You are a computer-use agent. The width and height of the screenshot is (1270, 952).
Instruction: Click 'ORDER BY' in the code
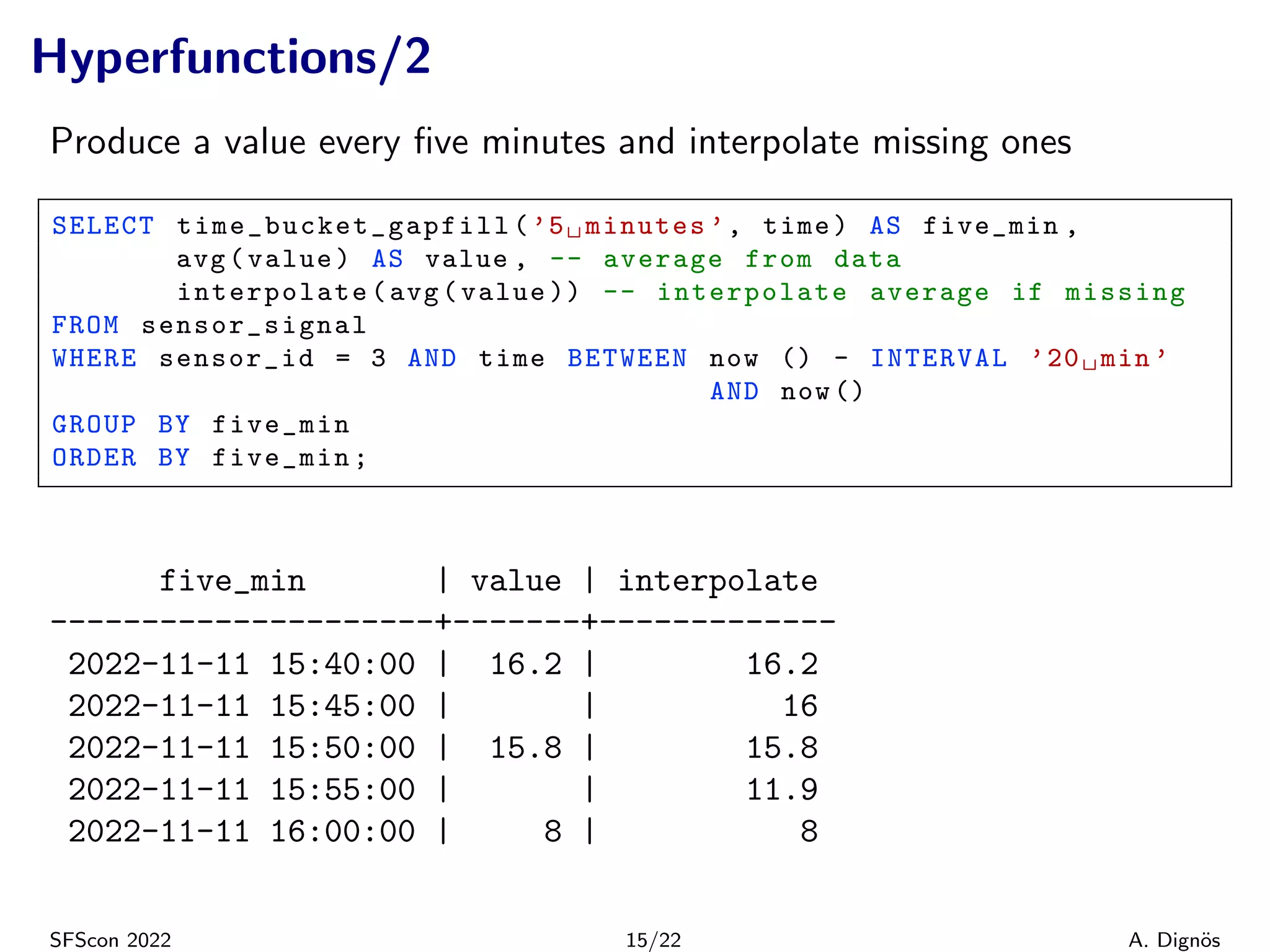(x=121, y=457)
